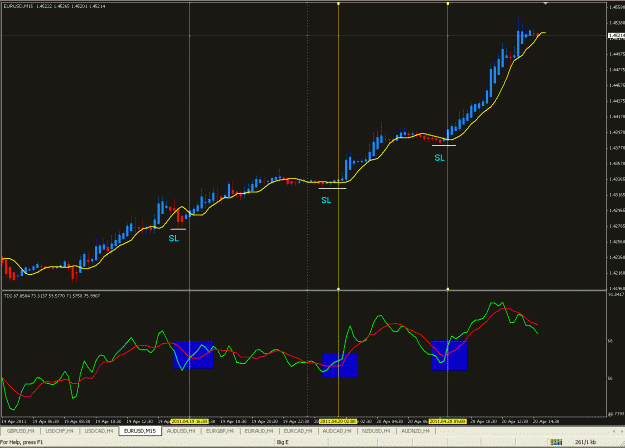This screenshot has height=448, width=625.
Task: Open the AUDCAD,H4 chart tab
Action: pos(337,431)
